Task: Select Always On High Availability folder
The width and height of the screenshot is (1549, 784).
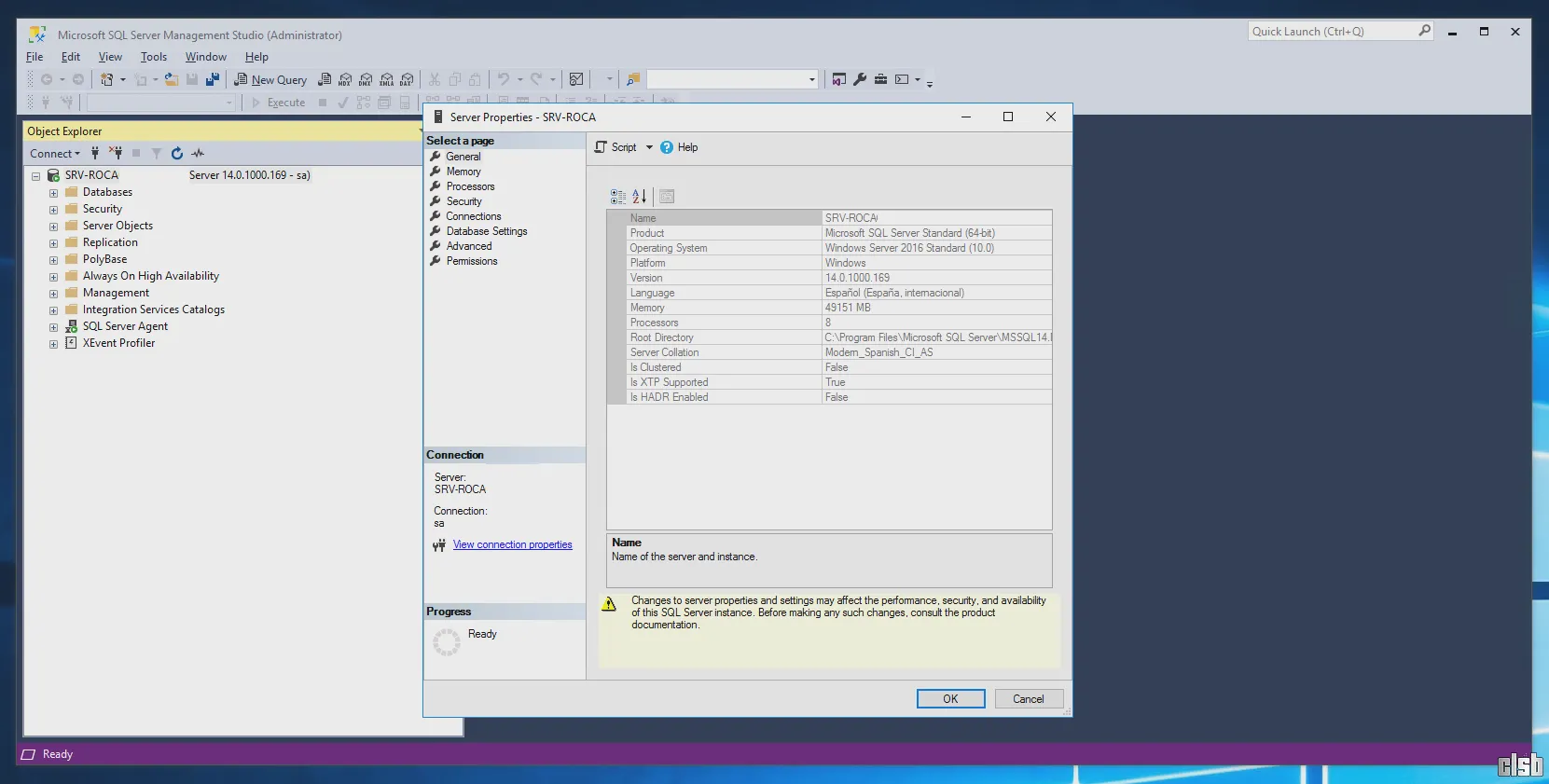Action: point(151,276)
